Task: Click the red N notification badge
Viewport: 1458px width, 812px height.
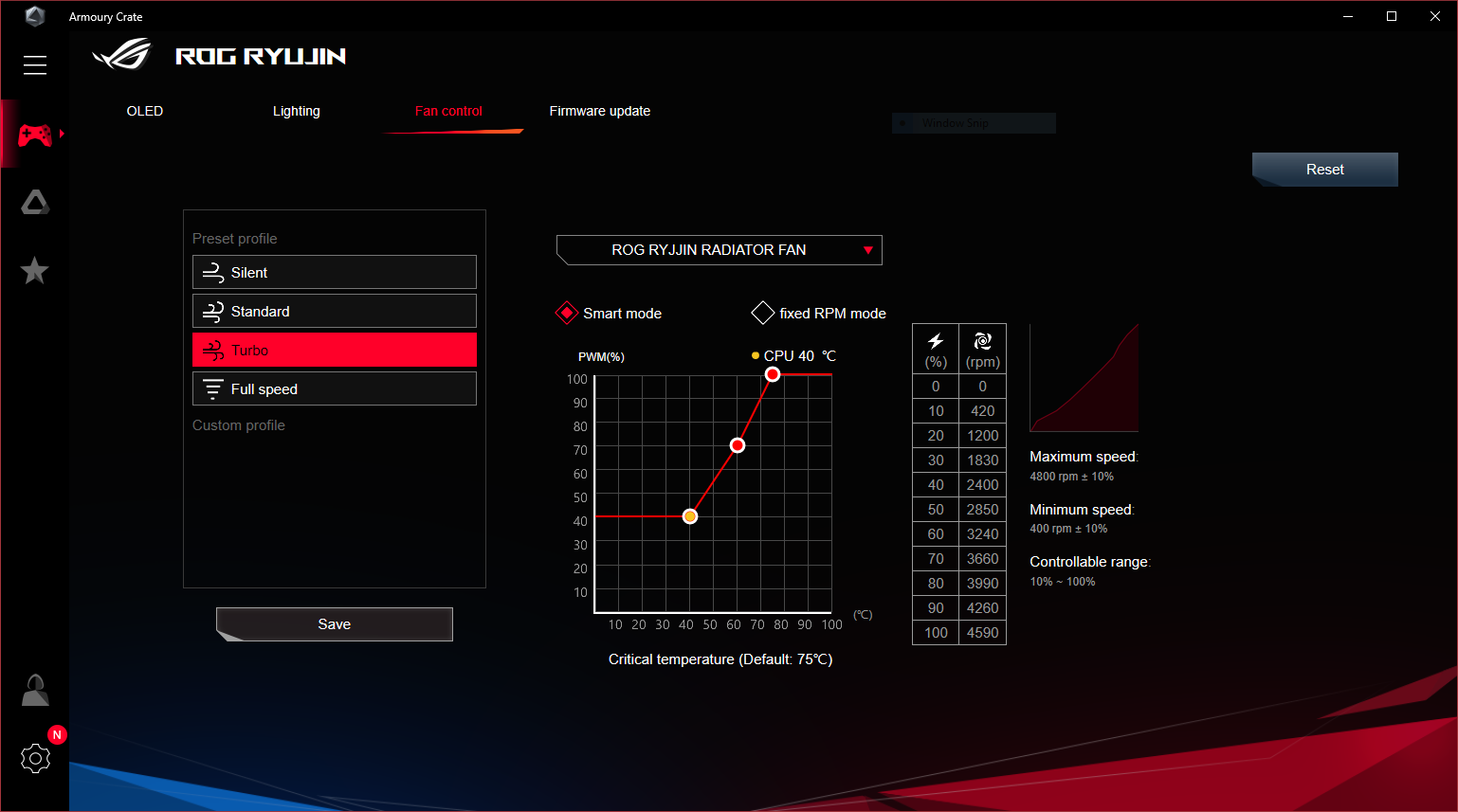Action: click(x=57, y=734)
